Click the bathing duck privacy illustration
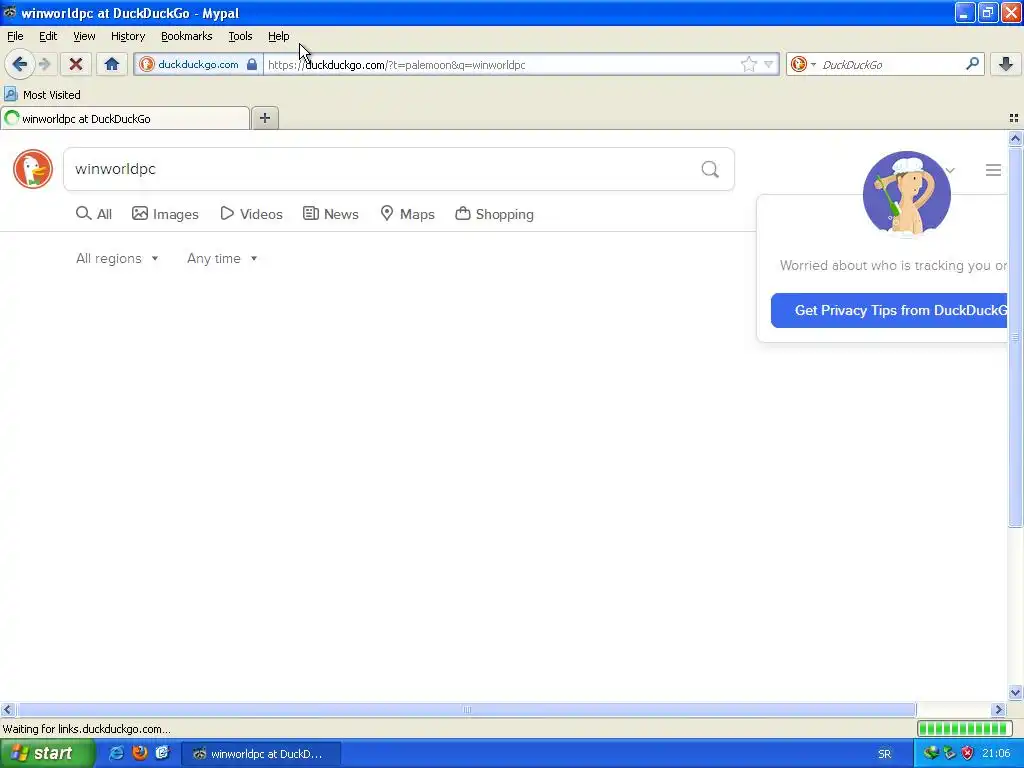 pyautogui.click(x=906, y=193)
